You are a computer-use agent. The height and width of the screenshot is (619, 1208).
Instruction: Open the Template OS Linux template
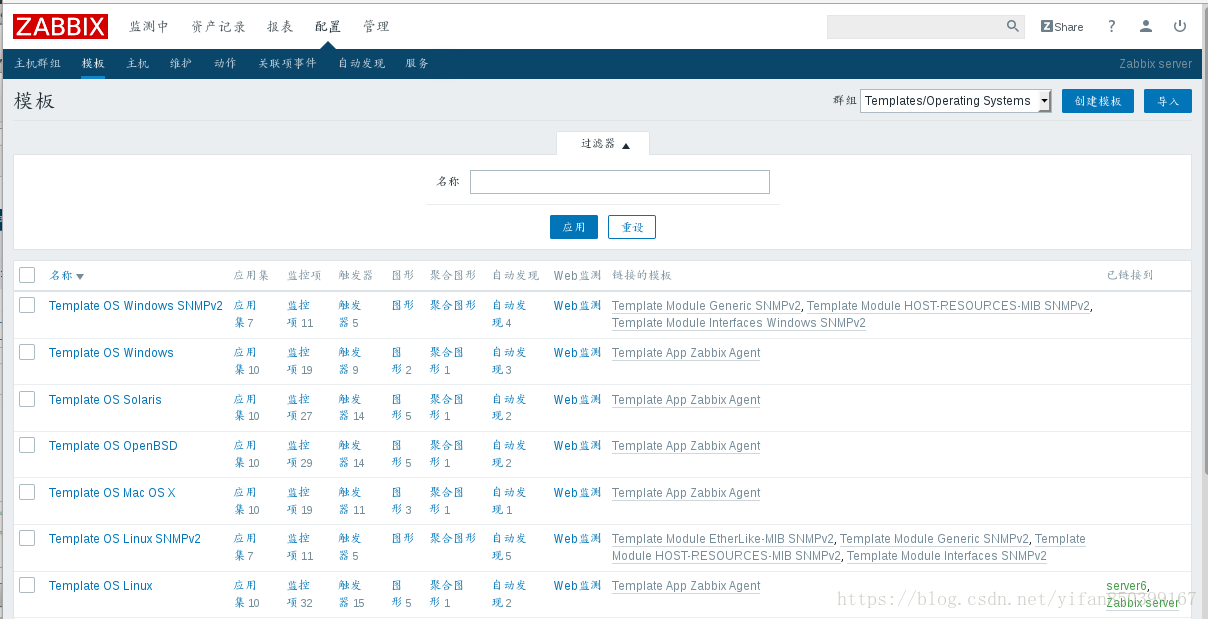coord(101,586)
